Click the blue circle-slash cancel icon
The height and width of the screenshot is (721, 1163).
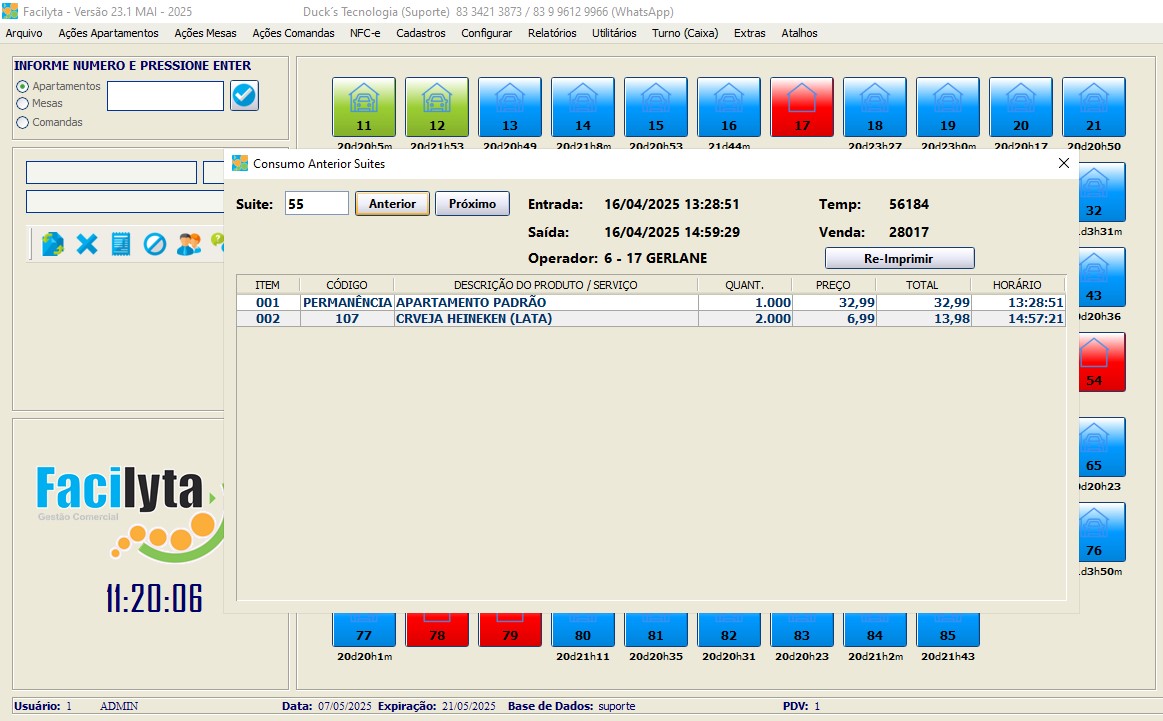[x=155, y=244]
